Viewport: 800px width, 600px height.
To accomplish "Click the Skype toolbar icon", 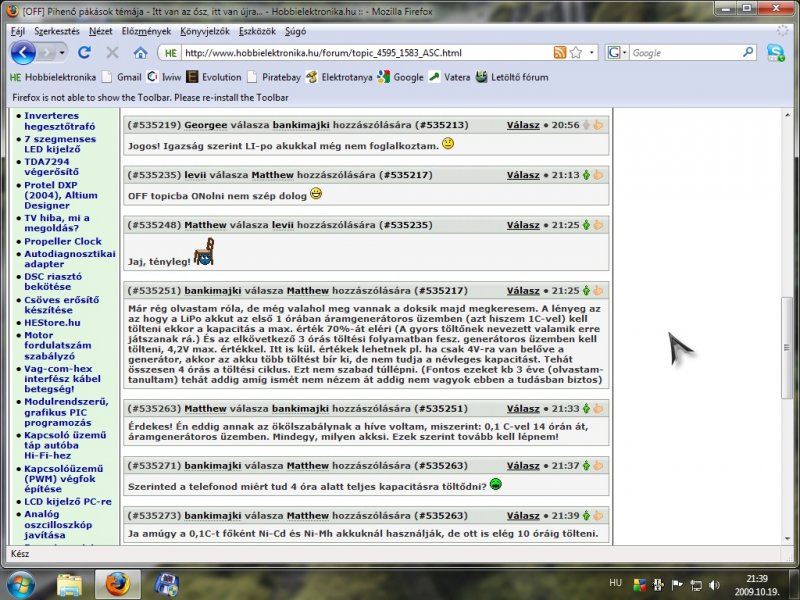I will coord(776,53).
